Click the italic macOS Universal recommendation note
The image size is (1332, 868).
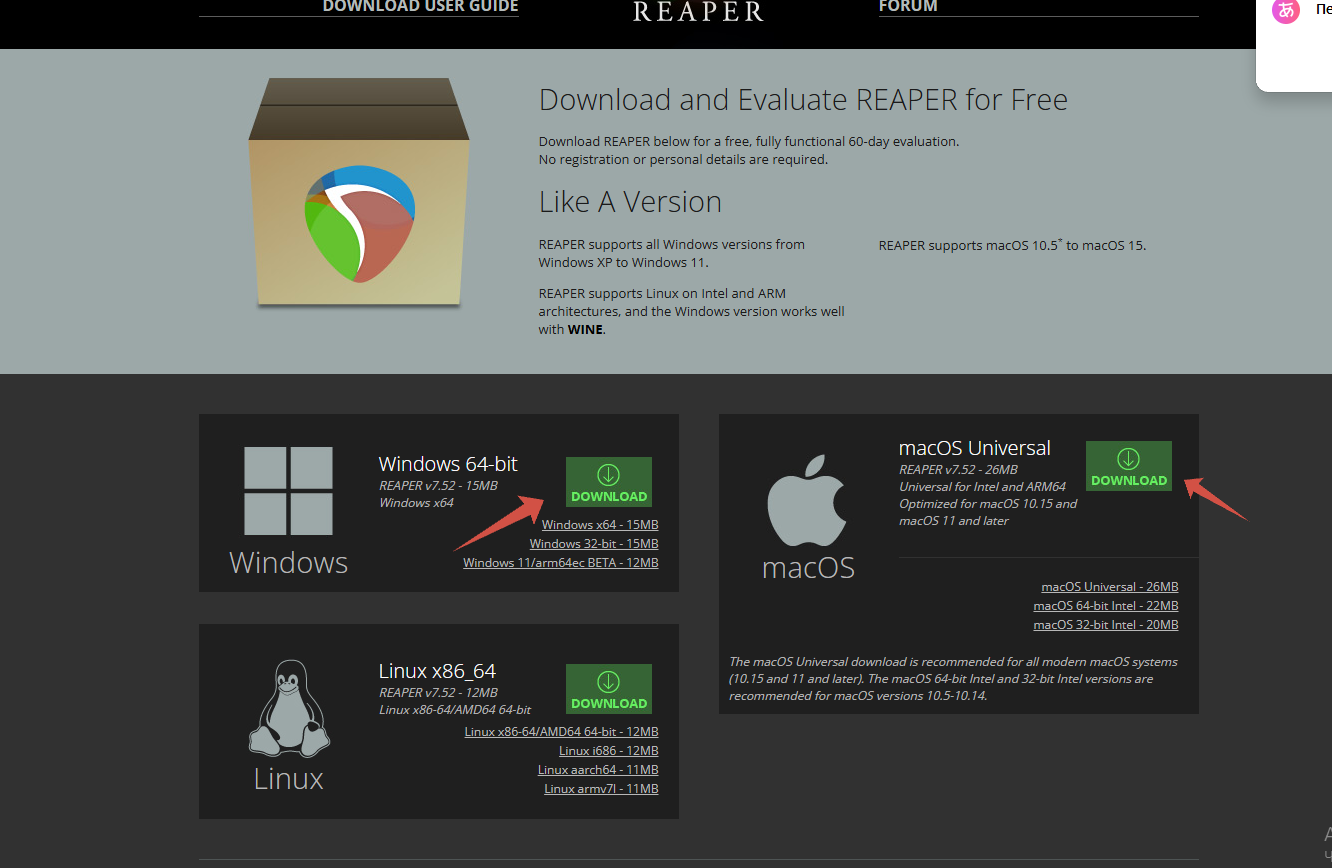[x=954, y=679]
